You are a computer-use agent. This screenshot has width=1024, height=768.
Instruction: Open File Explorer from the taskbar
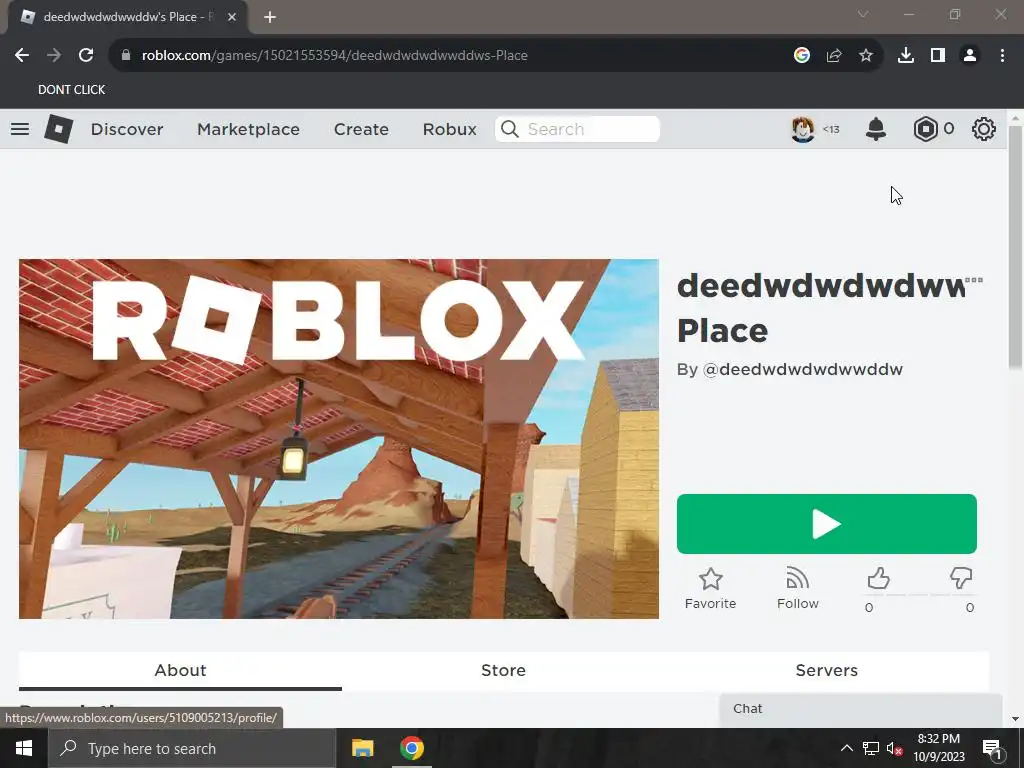(362, 748)
